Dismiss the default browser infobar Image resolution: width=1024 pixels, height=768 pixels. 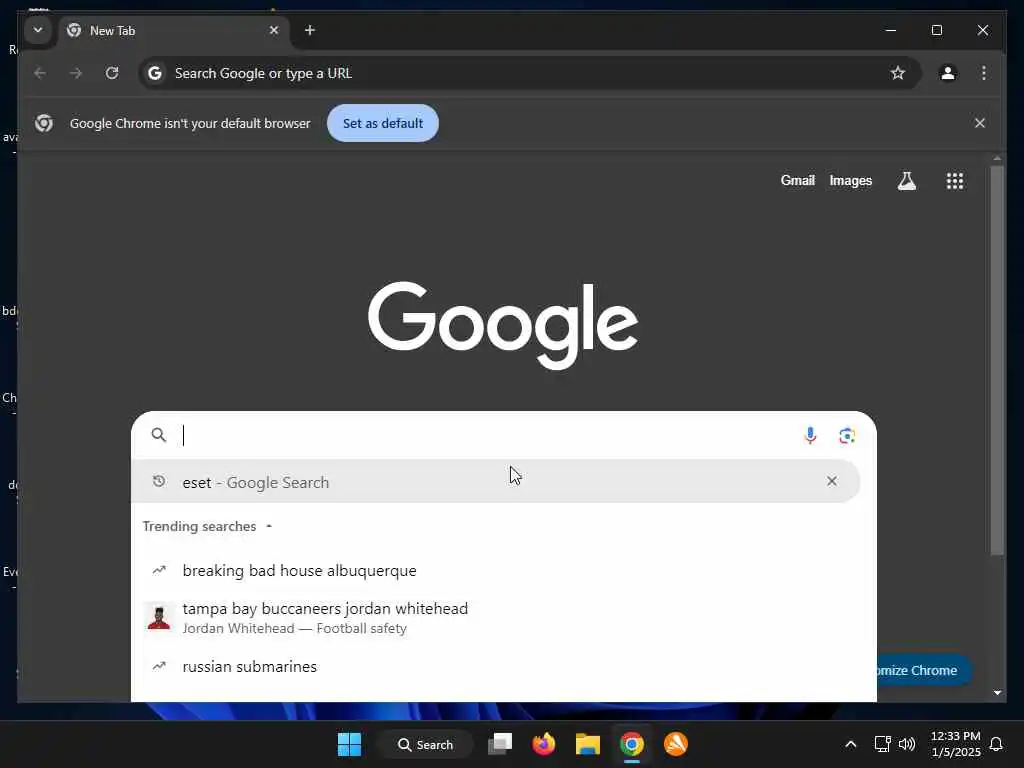point(980,123)
